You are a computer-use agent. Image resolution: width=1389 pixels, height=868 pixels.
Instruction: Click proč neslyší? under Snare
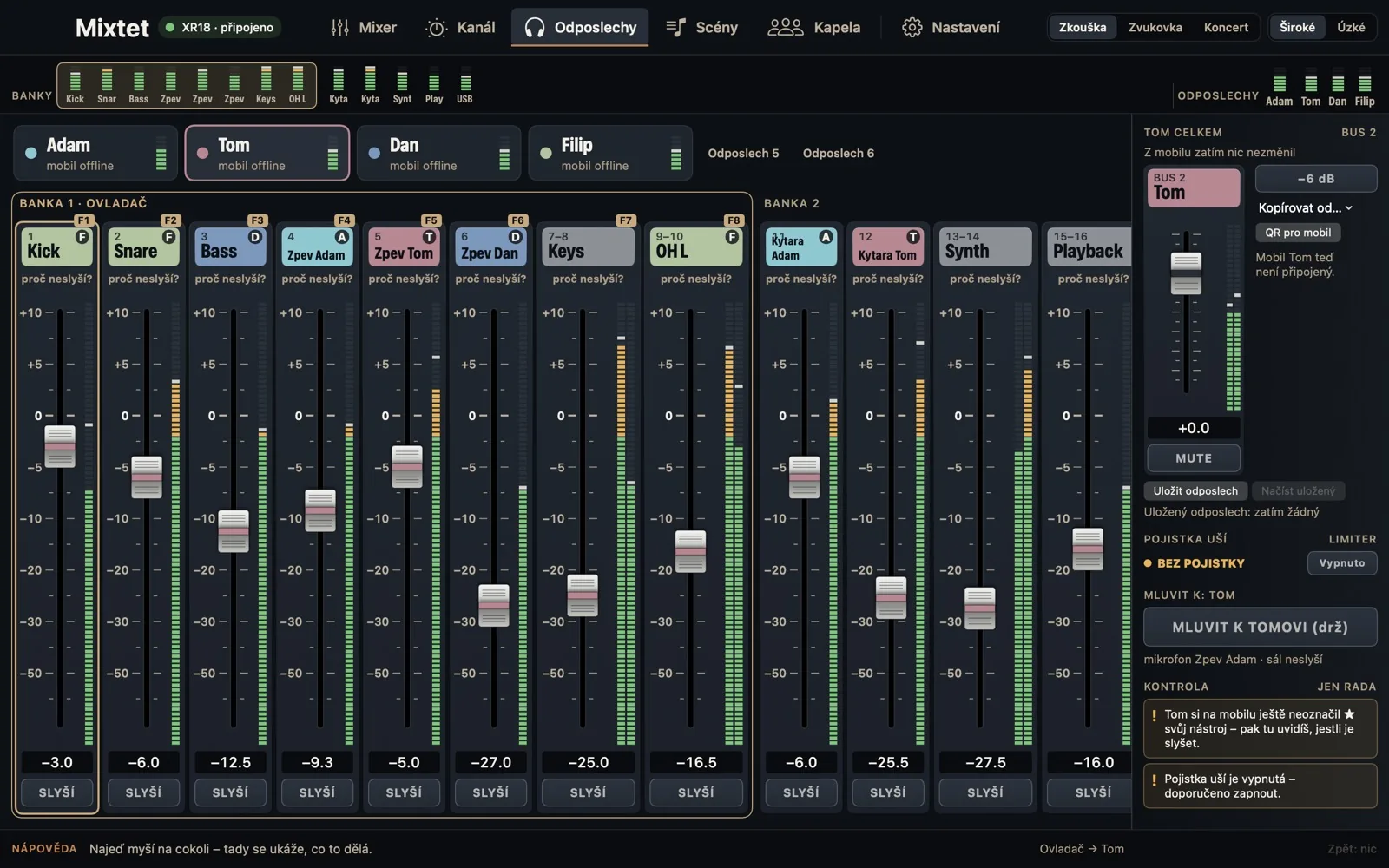coord(143,279)
